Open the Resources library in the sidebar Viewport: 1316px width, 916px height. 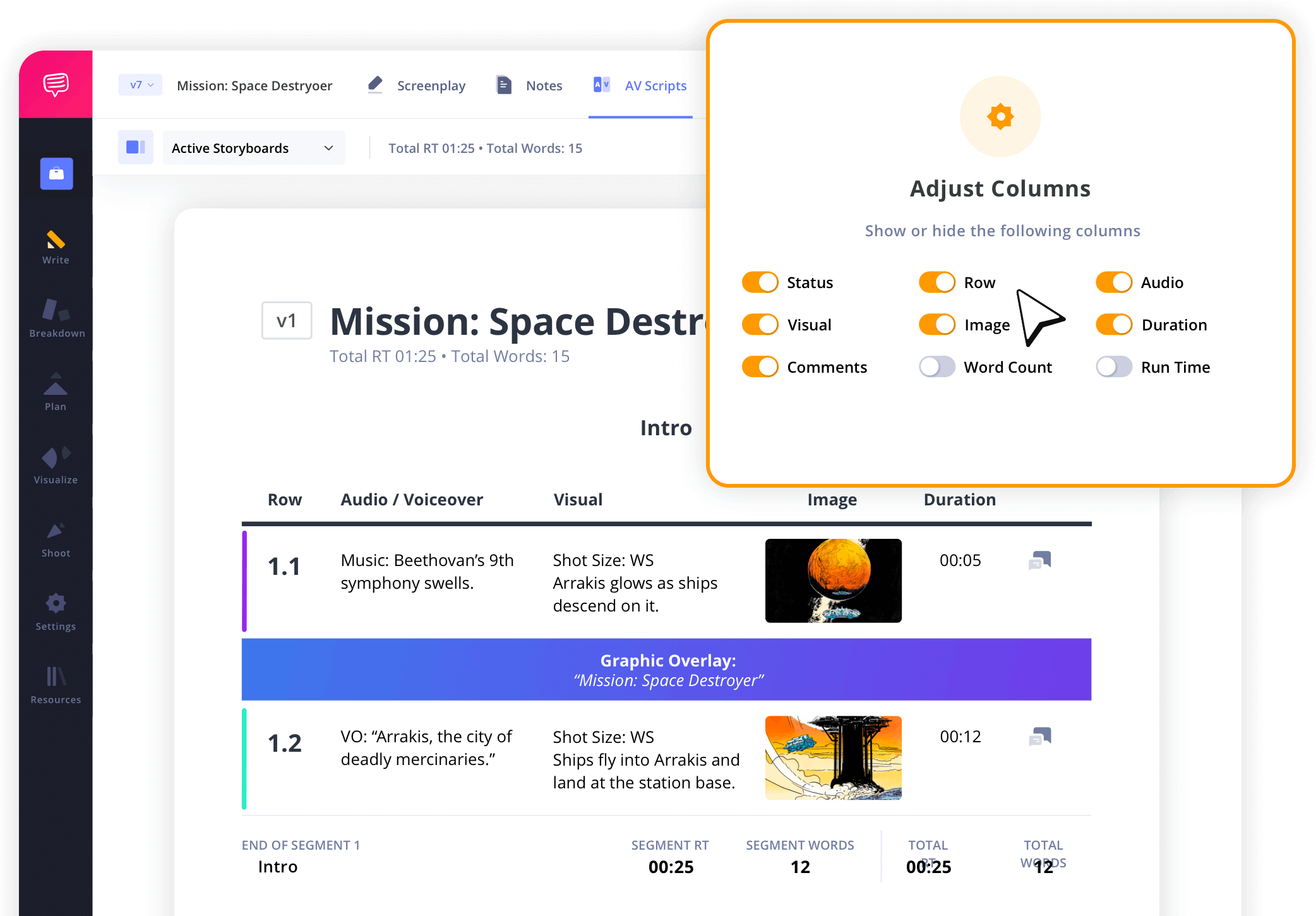pos(56,684)
